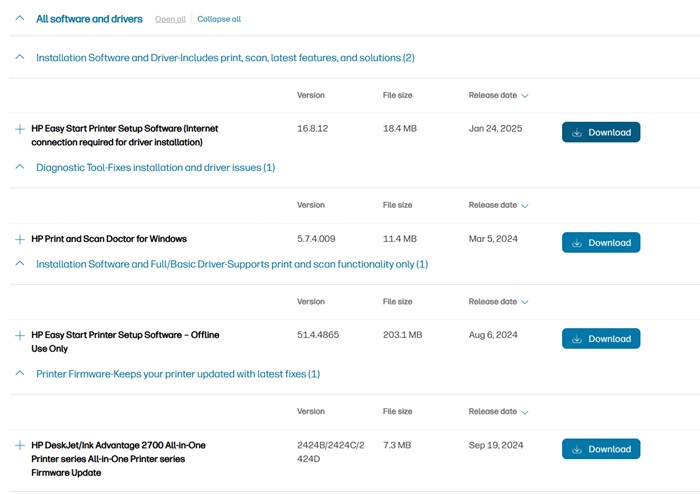
Task: Expand HP Easy Start Offline Use Only plus icon
Action: tap(20, 336)
